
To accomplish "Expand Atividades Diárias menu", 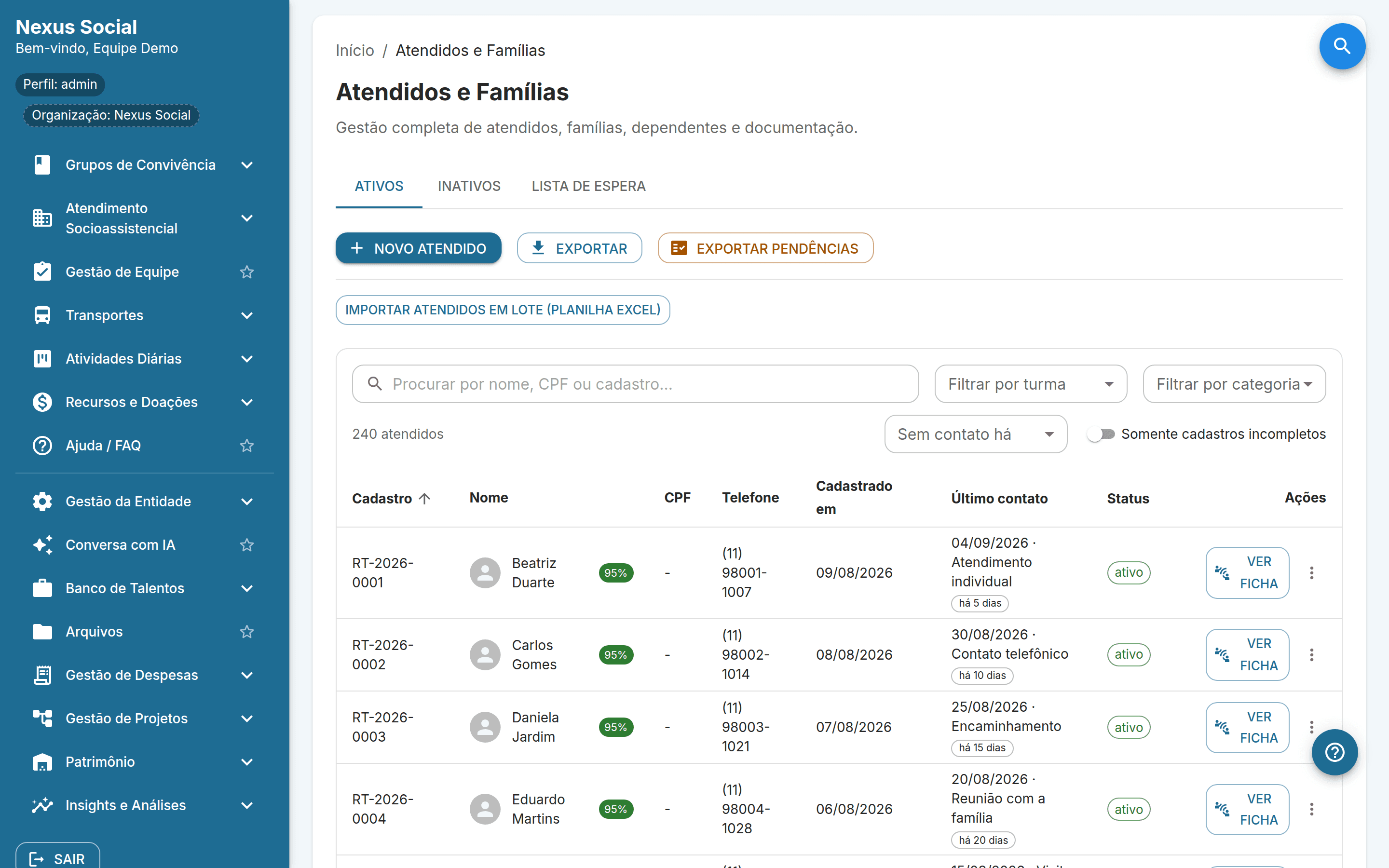I will click(247, 359).
